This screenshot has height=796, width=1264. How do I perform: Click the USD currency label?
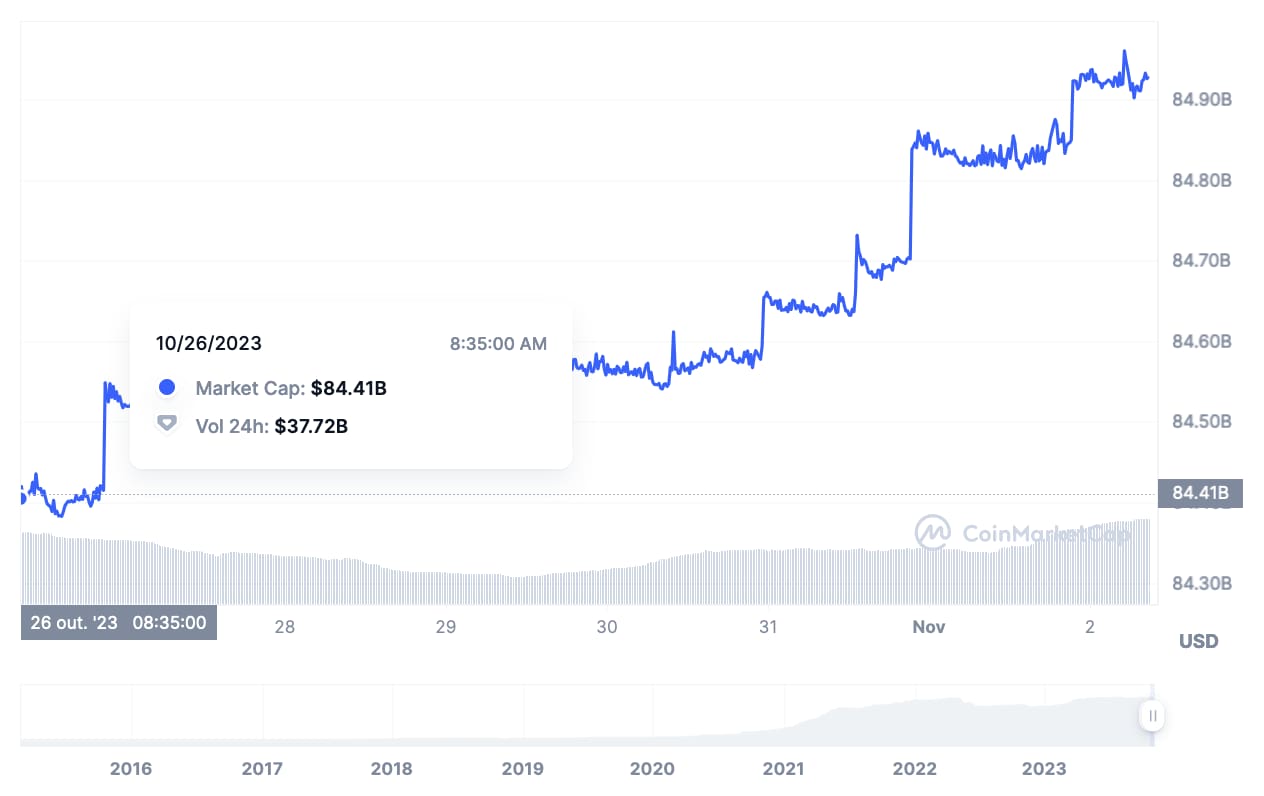[1197, 641]
